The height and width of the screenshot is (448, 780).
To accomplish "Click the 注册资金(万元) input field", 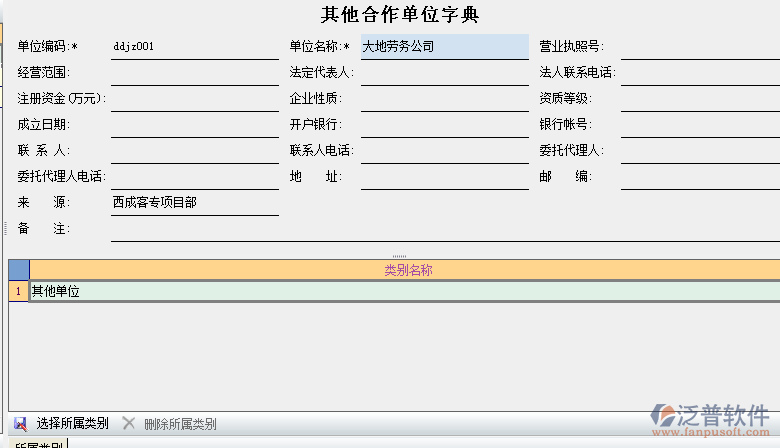I will point(195,99).
